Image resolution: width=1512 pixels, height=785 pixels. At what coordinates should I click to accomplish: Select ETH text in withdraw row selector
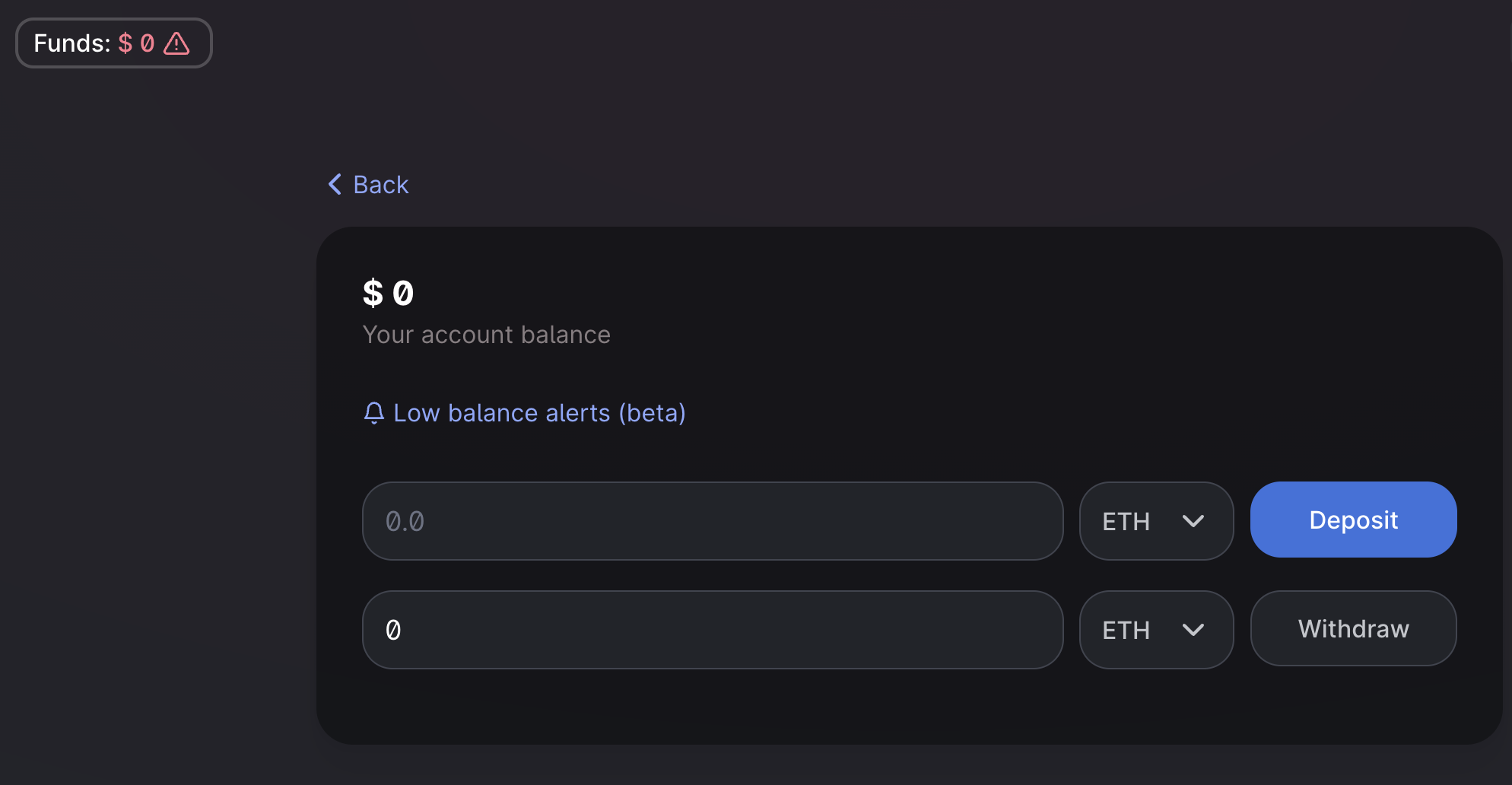[1126, 631]
